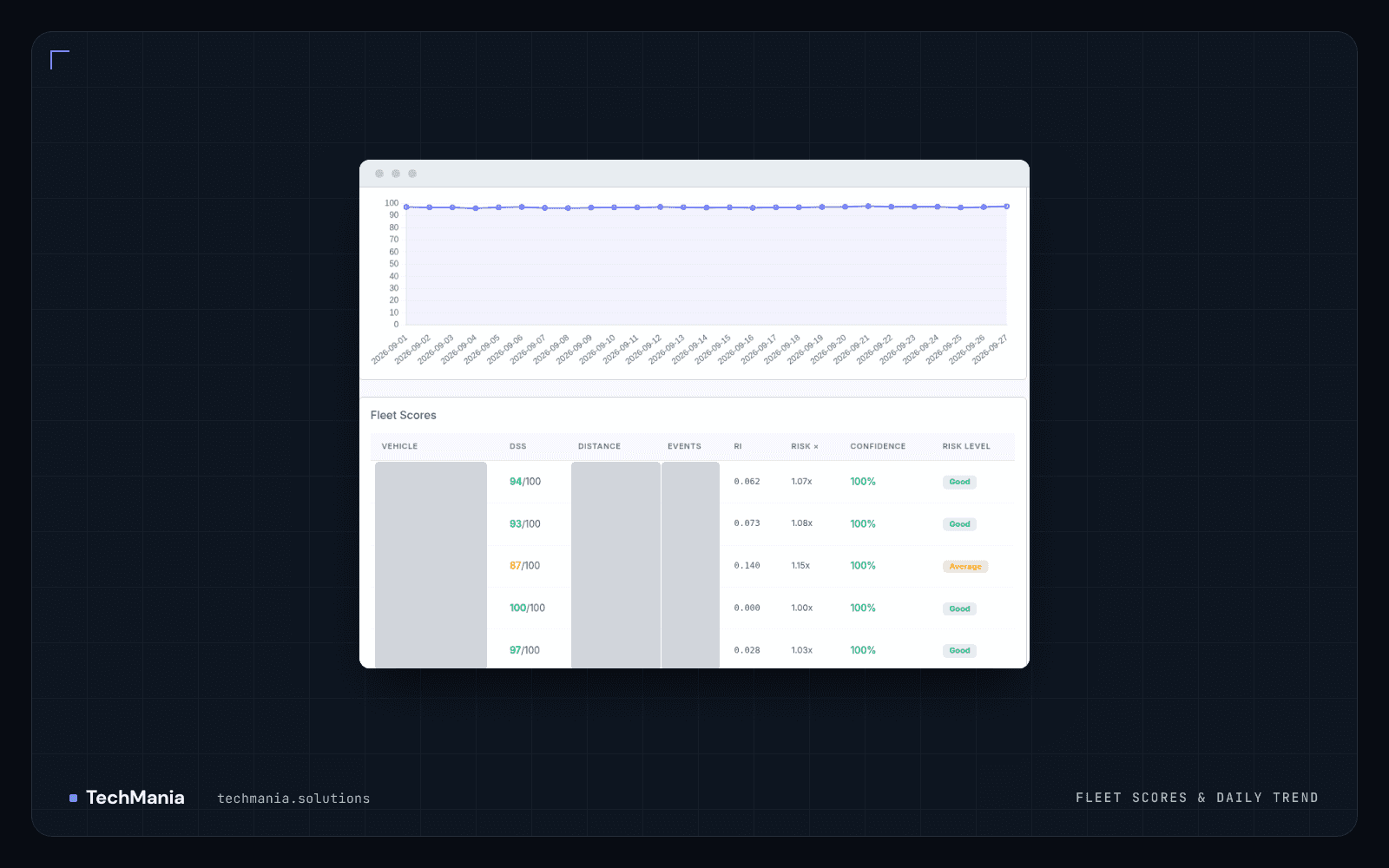Viewport: 1389px width, 868px height.
Task: Select the RI column header
Action: (738, 446)
